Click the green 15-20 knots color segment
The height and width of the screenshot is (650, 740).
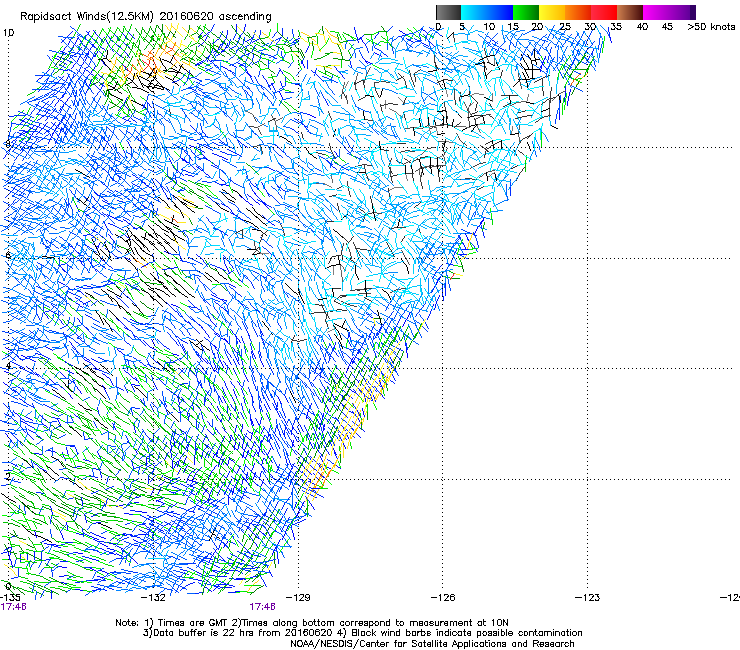pos(526,12)
